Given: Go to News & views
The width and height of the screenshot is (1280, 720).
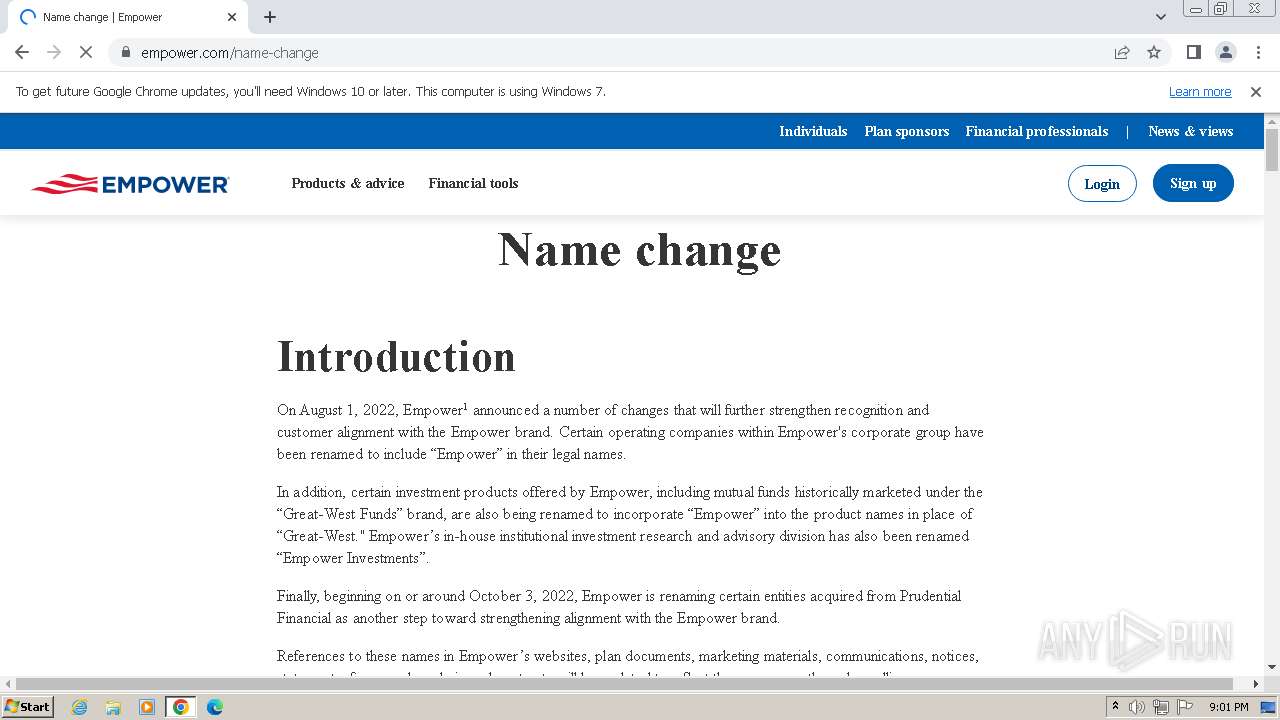Looking at the screenshot, I should 1191,131.
